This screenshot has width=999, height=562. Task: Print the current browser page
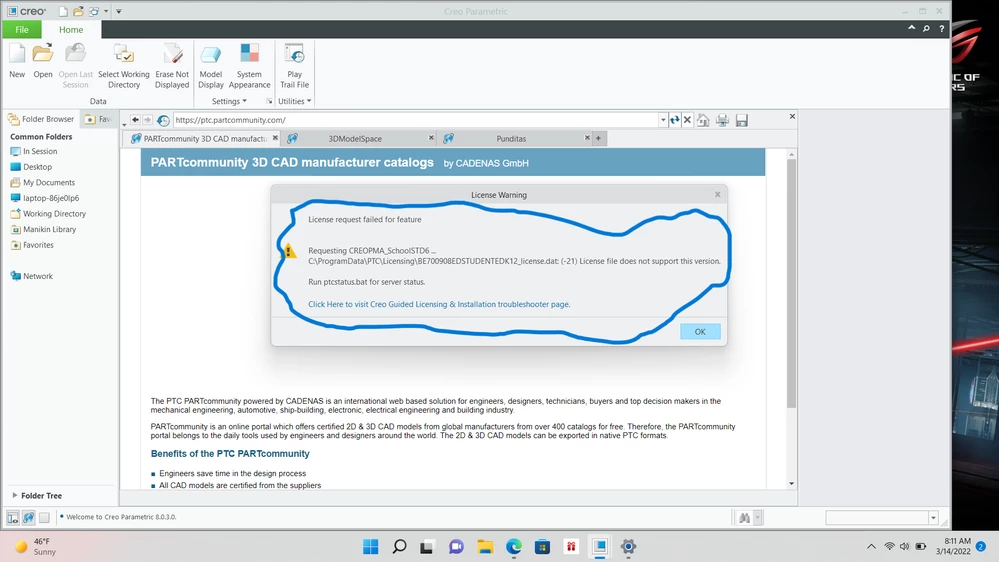[722, 120]
